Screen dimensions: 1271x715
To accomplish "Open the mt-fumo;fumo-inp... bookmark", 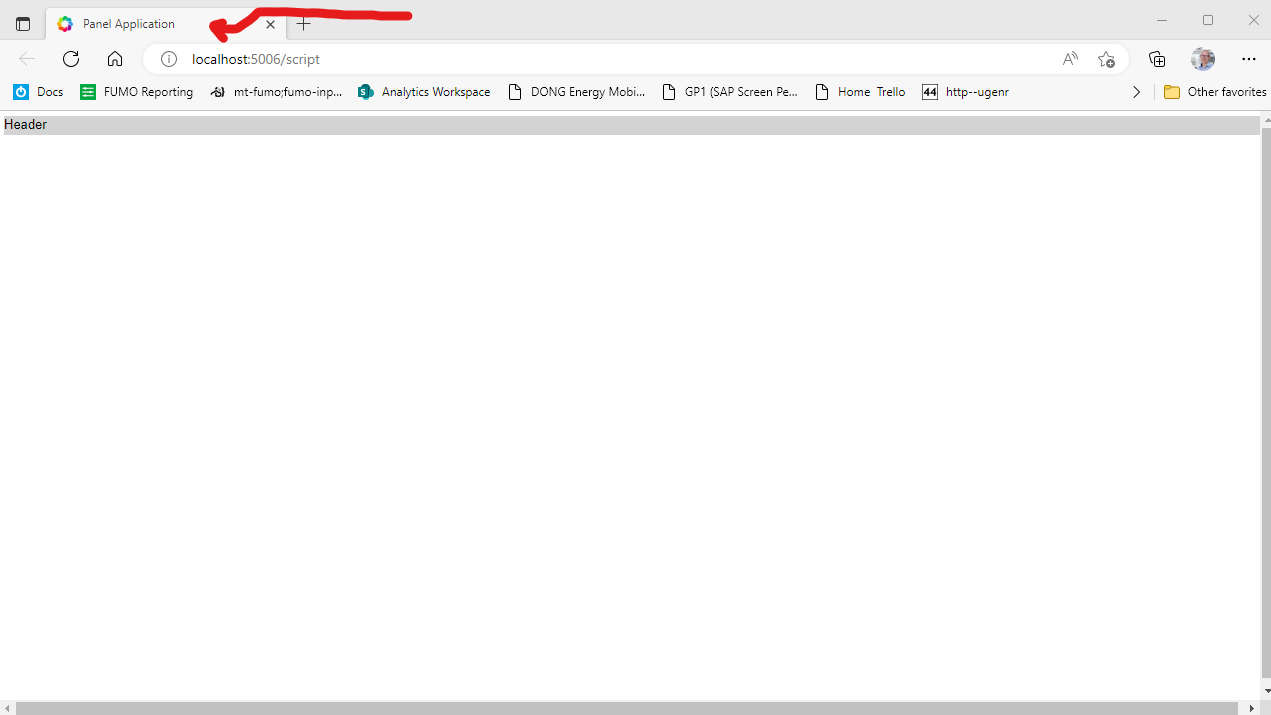I will 276,92.
